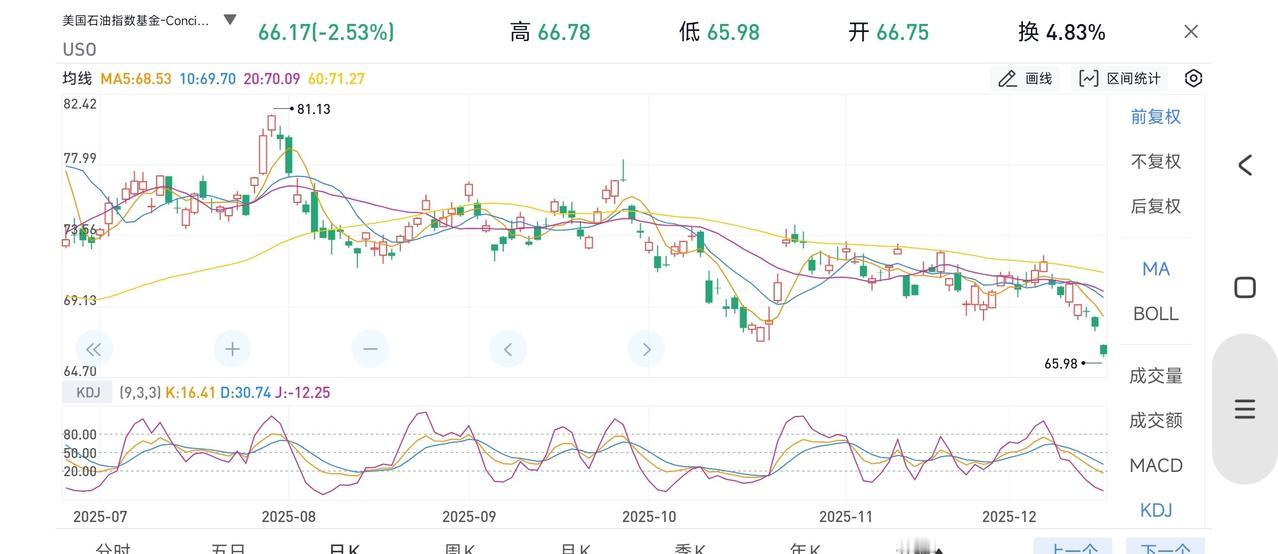Move chart left with left chevron button

[x=508, y=349]
